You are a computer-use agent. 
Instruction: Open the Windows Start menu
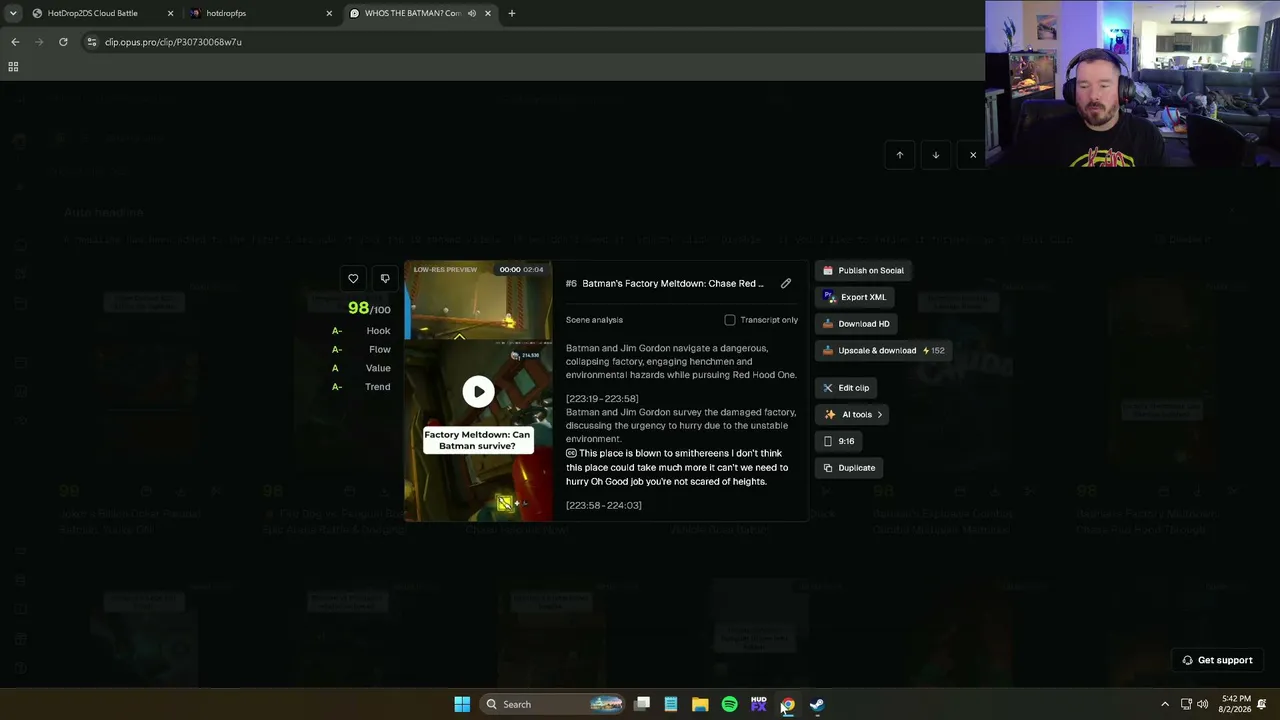(462, 704)
